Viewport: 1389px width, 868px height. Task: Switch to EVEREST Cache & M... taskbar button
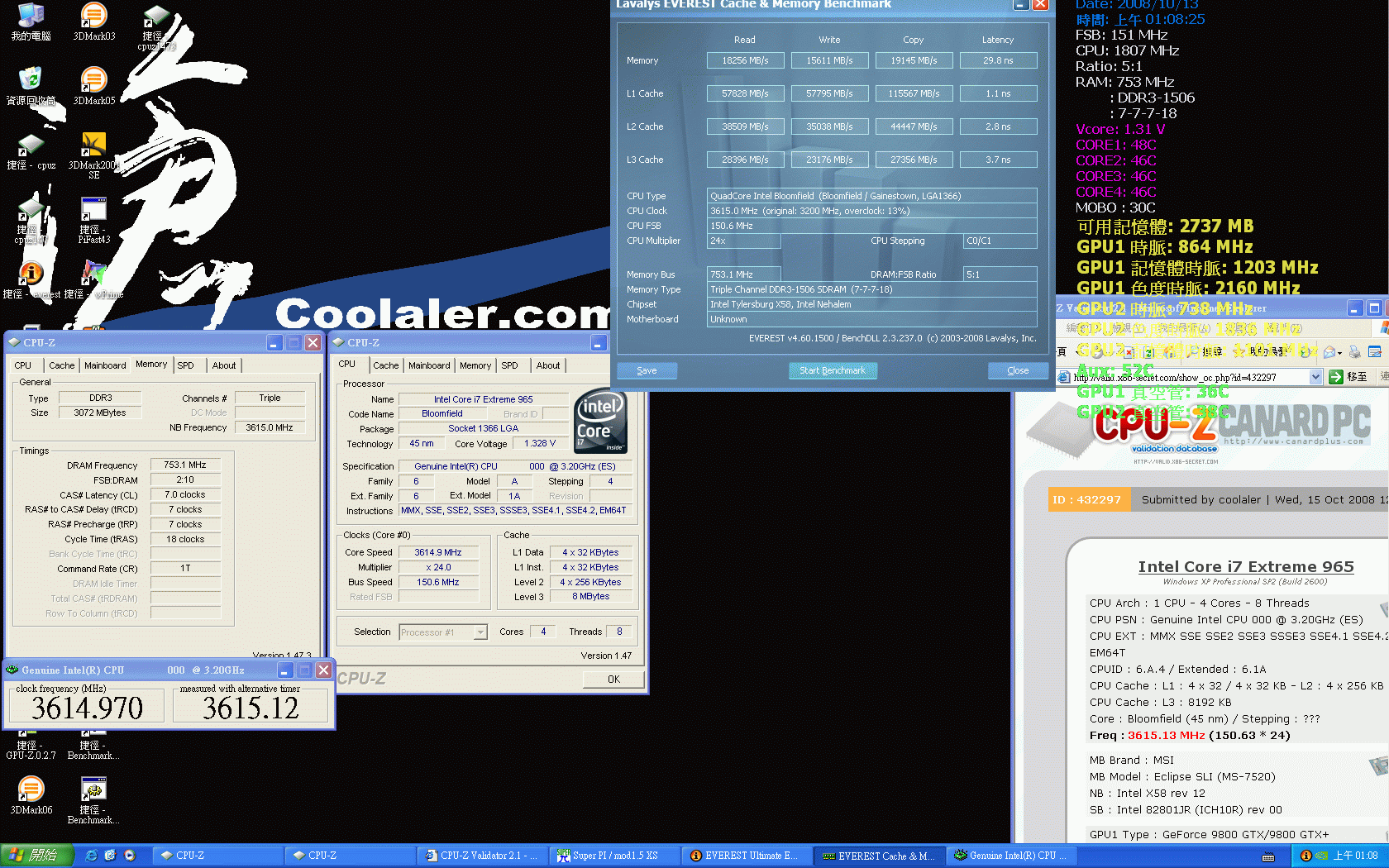[x=878, y=856]
